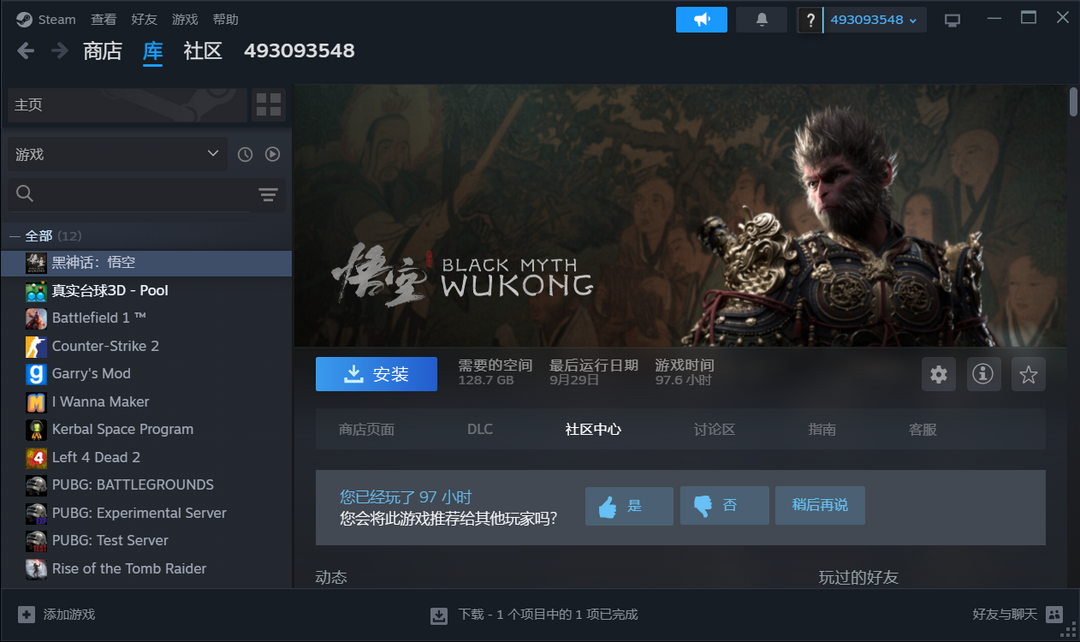Open the 社区中心 tab
The image size is (1080, 642).
coord(593,429)
